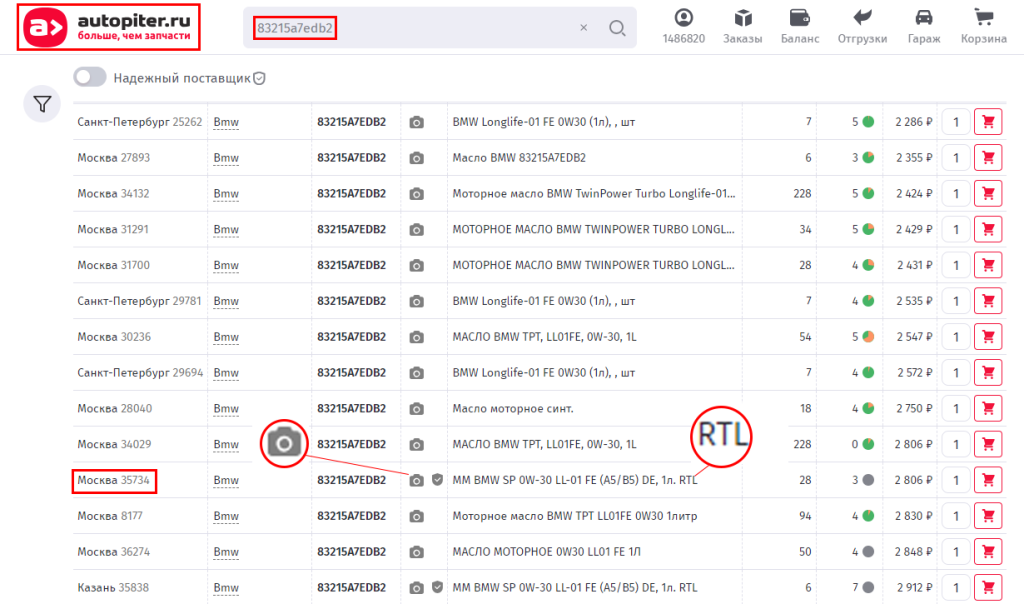
Task: Click price 2 806 ₽ in Москва 34029 row
Action: 914,444
